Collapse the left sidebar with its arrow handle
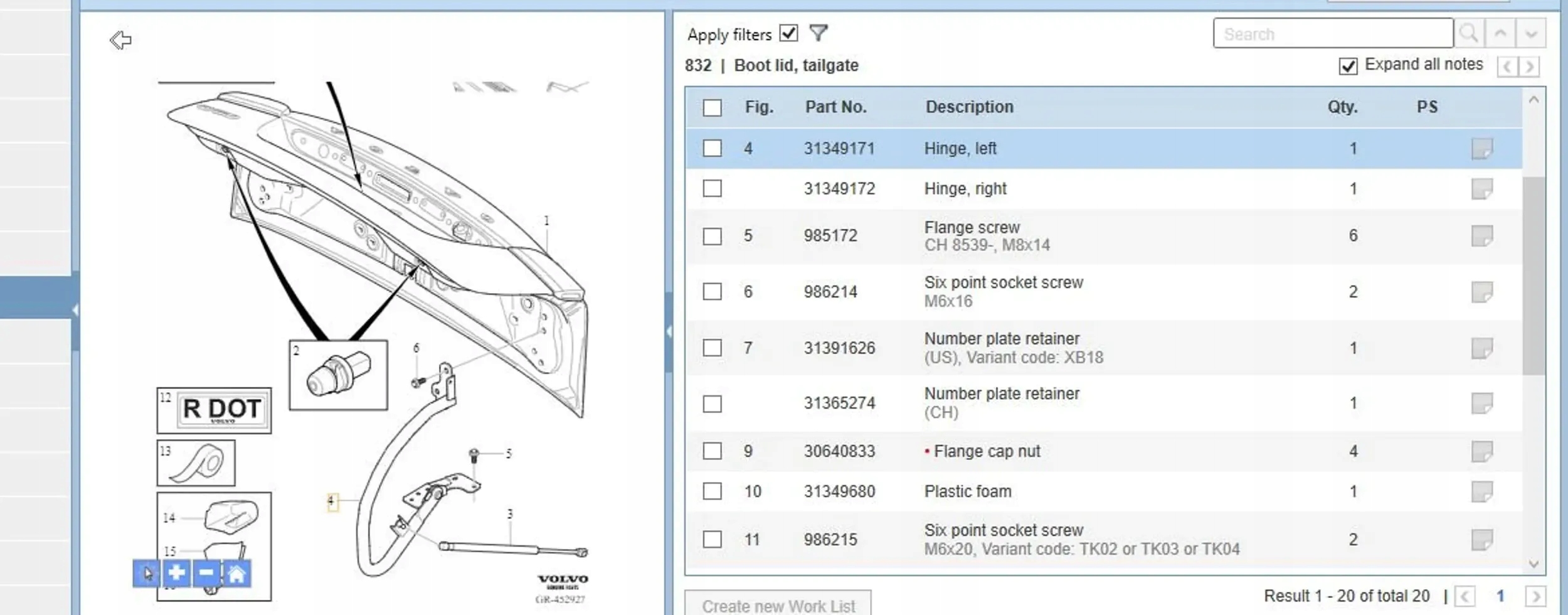The height and width of the screenshot is (615, 1568). [75, 309]
